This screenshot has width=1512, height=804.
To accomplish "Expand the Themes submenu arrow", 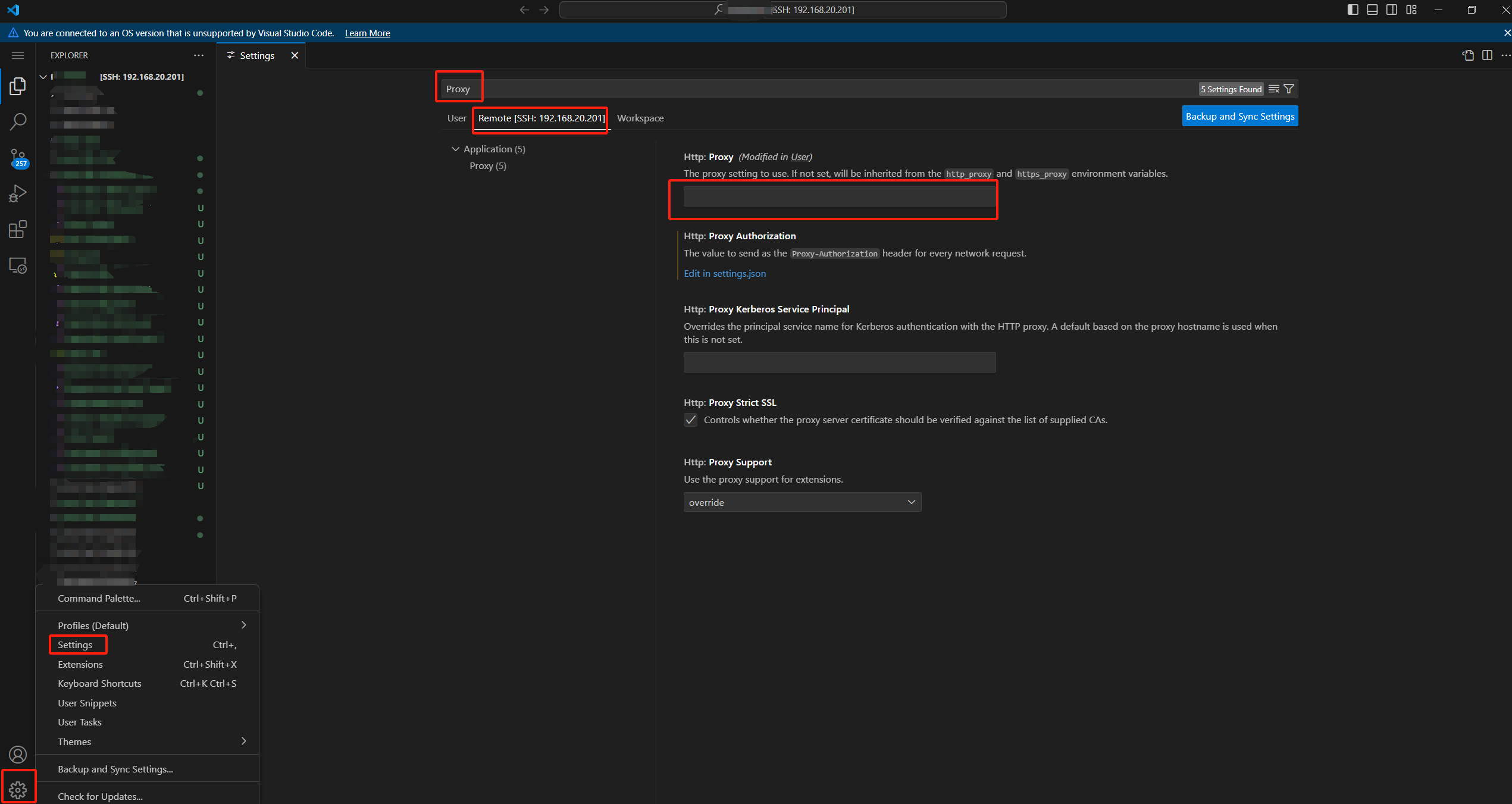I will (x=243, y=741).
